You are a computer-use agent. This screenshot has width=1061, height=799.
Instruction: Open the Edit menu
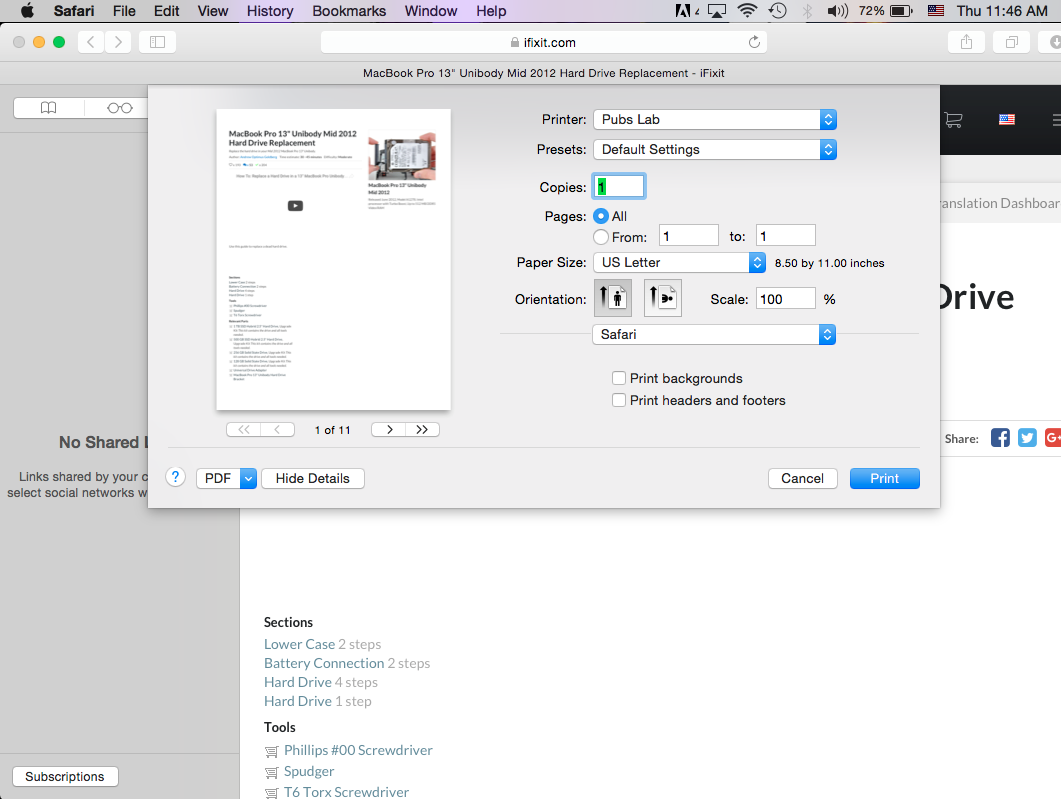[x=166, y=11]
